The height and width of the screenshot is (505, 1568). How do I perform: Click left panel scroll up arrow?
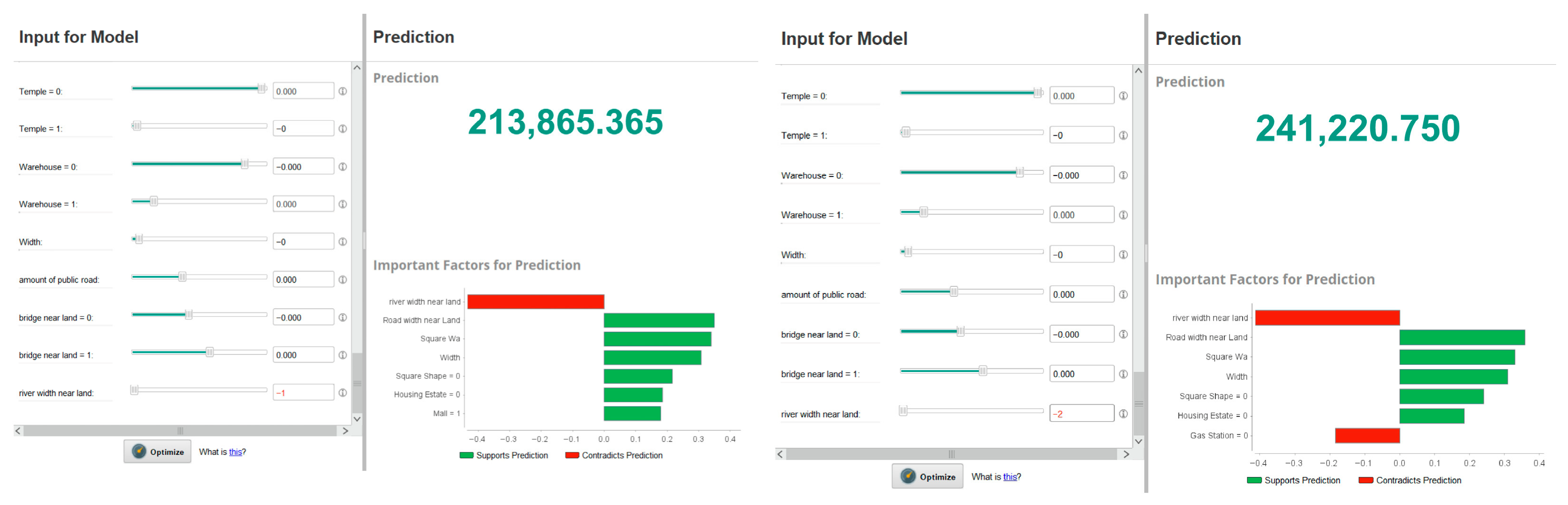point(357,68)
